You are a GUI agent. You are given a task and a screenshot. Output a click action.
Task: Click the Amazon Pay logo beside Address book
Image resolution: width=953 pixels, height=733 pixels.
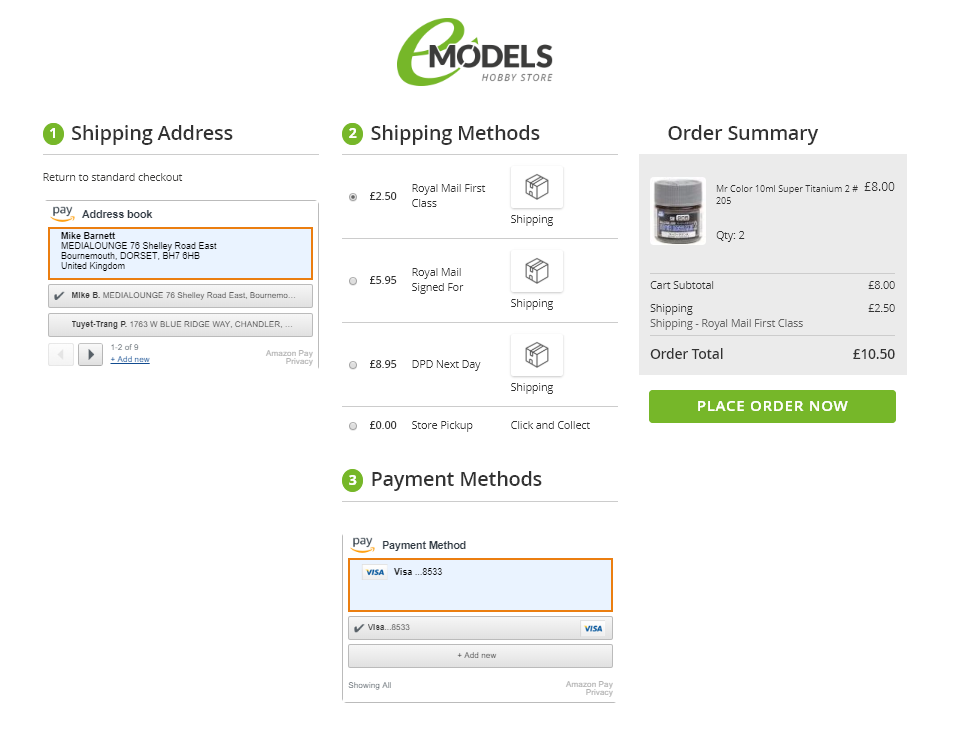tap(63, 213)
